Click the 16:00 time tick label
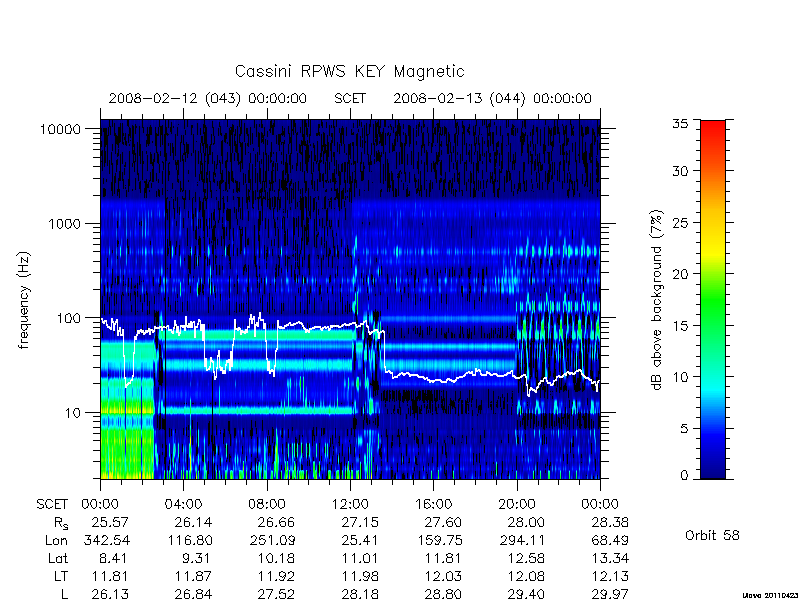This screenshot has height=600, width=800. coord(433,505)
